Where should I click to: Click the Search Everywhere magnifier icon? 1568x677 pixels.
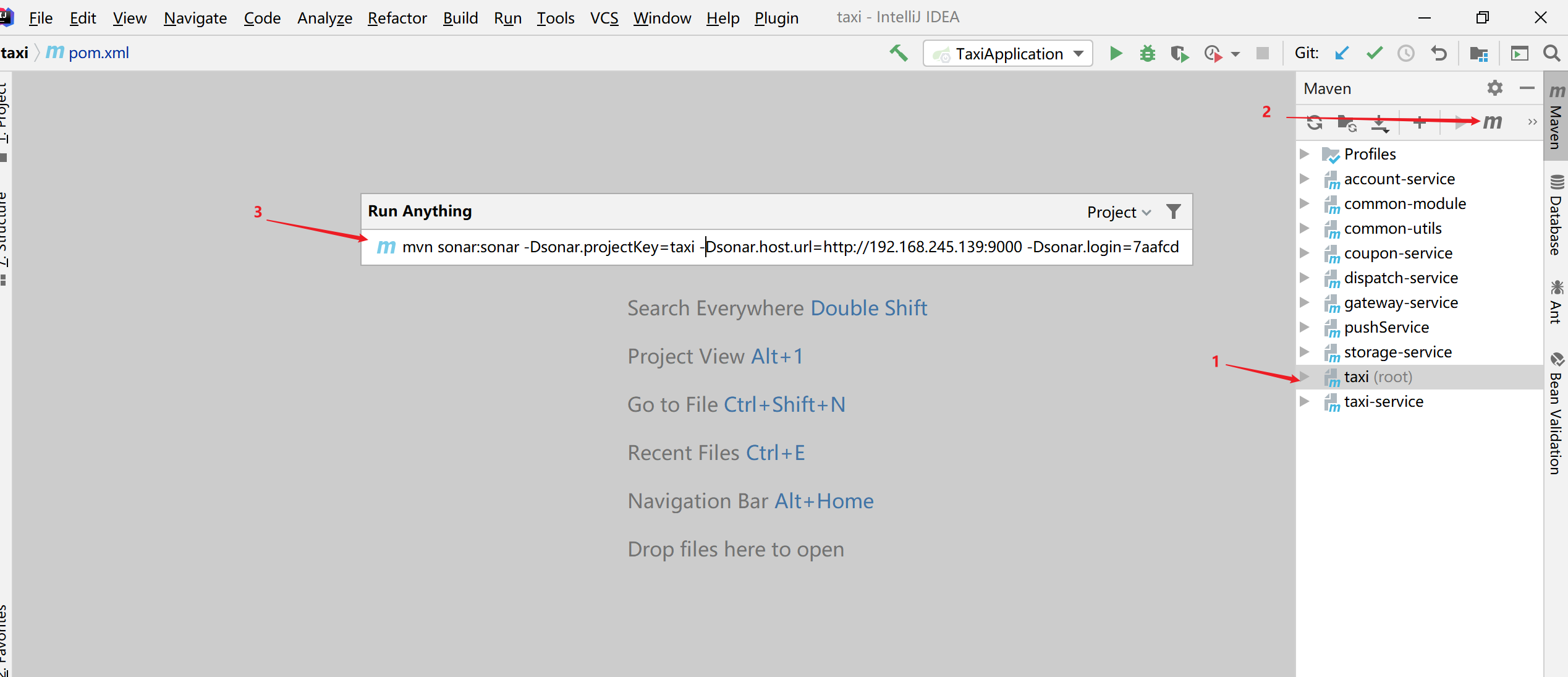[1551, 54]
